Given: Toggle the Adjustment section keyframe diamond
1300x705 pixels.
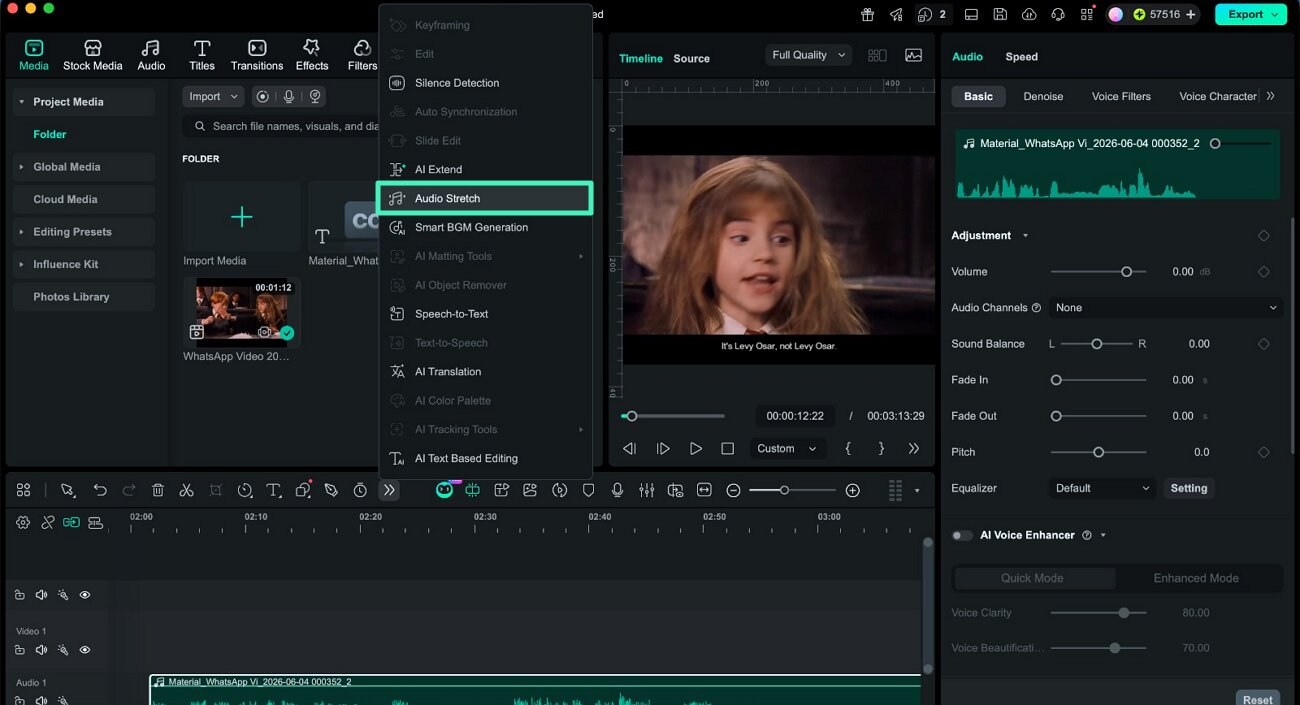Looking at the screenshot, I should pyautogui.click(x=1264, y=236).
